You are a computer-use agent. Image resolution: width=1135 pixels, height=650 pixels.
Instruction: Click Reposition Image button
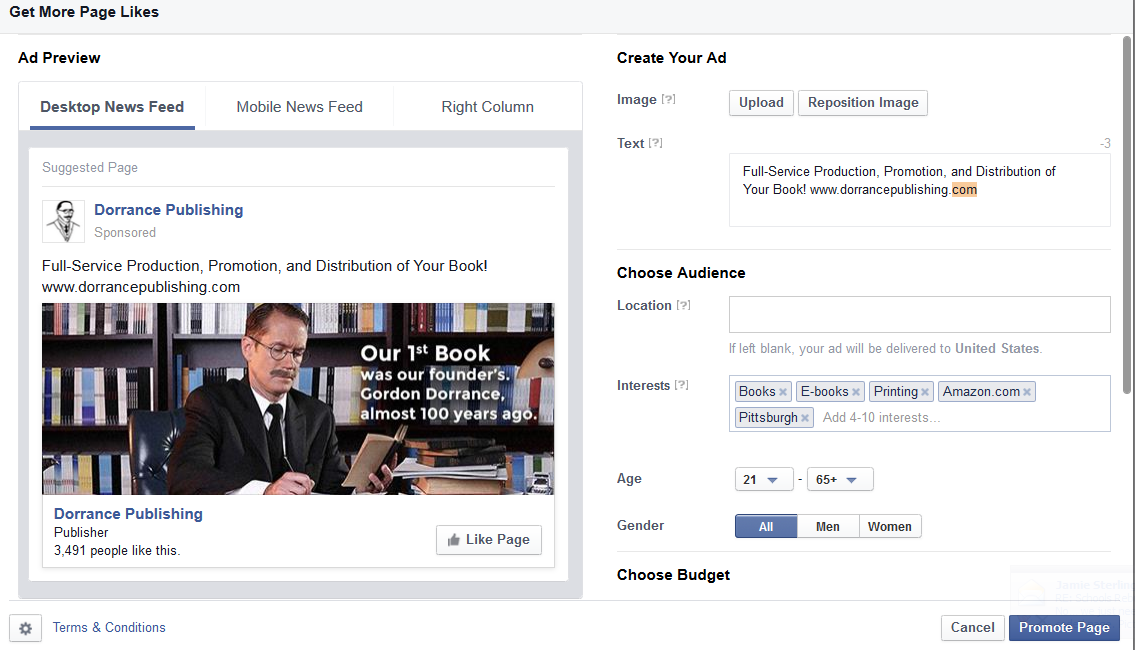tap(863, 103)
